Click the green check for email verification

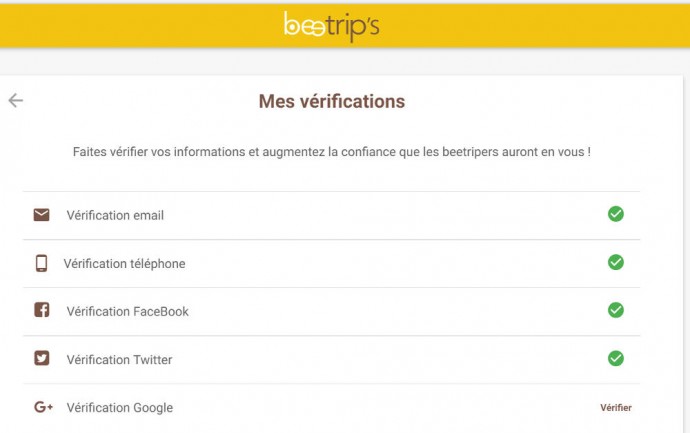(616, 214)
